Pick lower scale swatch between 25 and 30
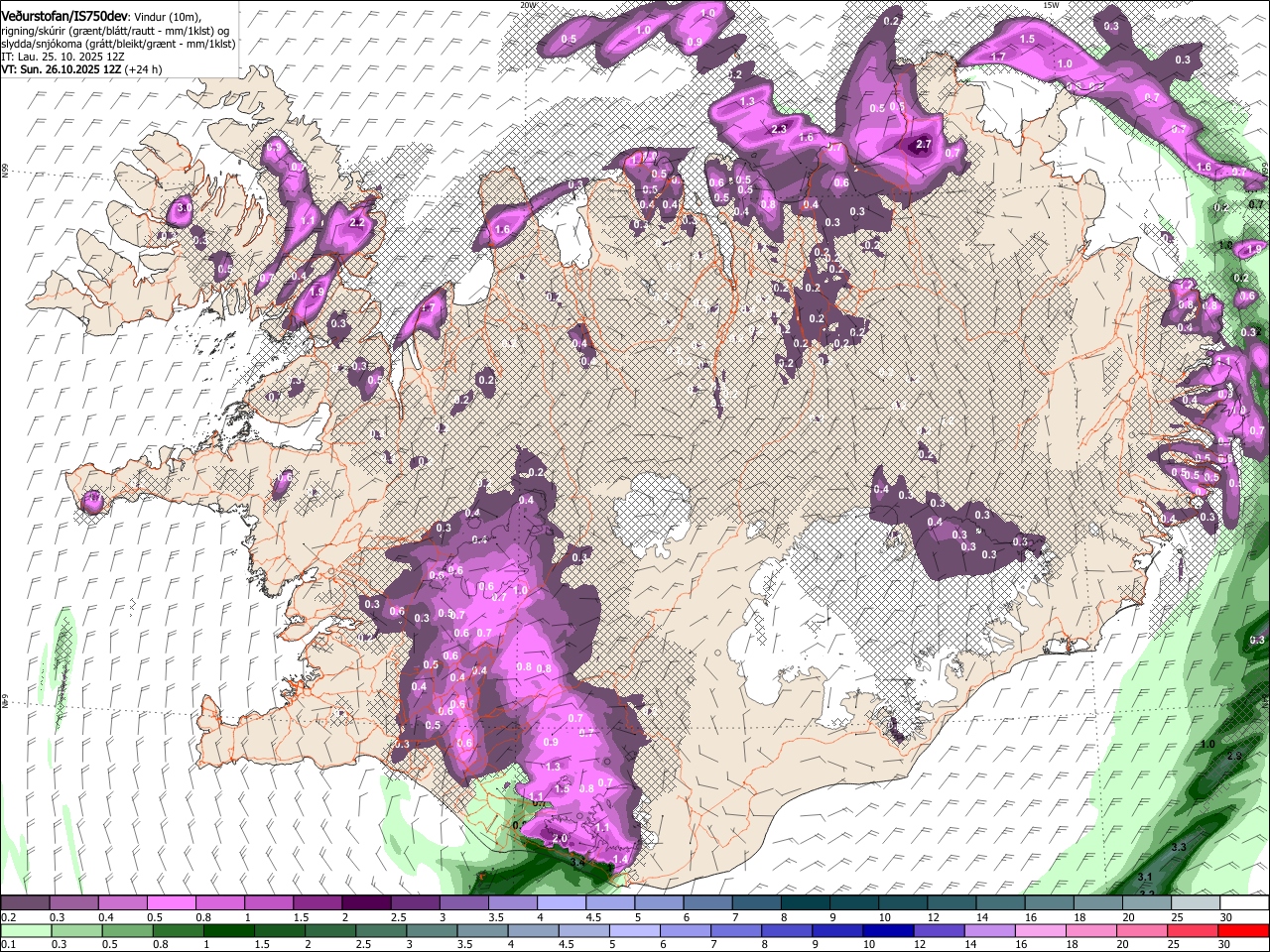The image size is (1270, 952). click(1192, 931)
